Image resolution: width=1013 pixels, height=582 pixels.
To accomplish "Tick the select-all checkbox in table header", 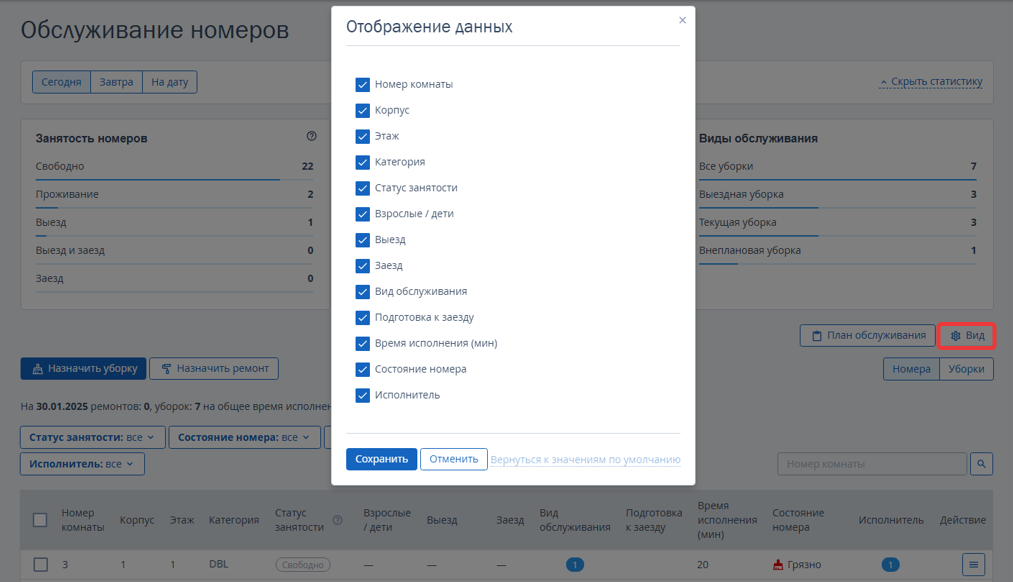I will coord(40,520).
